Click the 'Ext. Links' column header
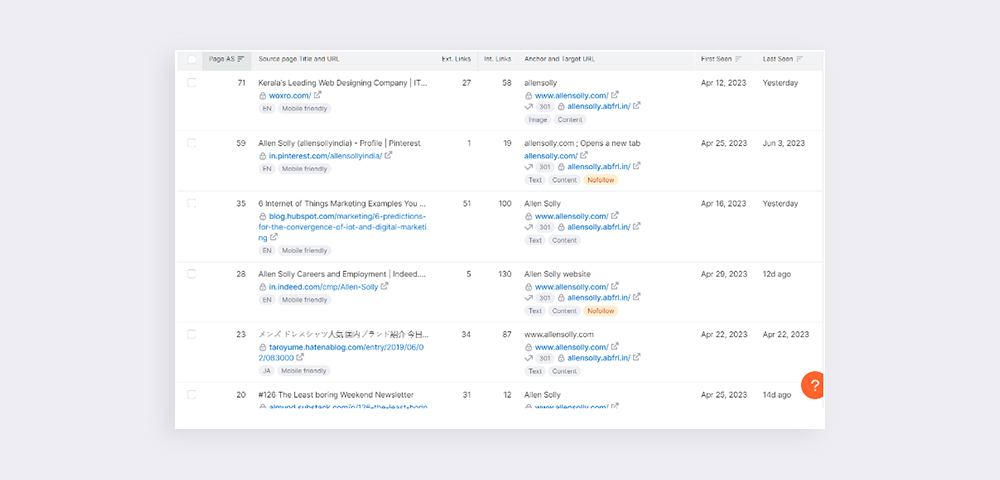 coord(456,59)
